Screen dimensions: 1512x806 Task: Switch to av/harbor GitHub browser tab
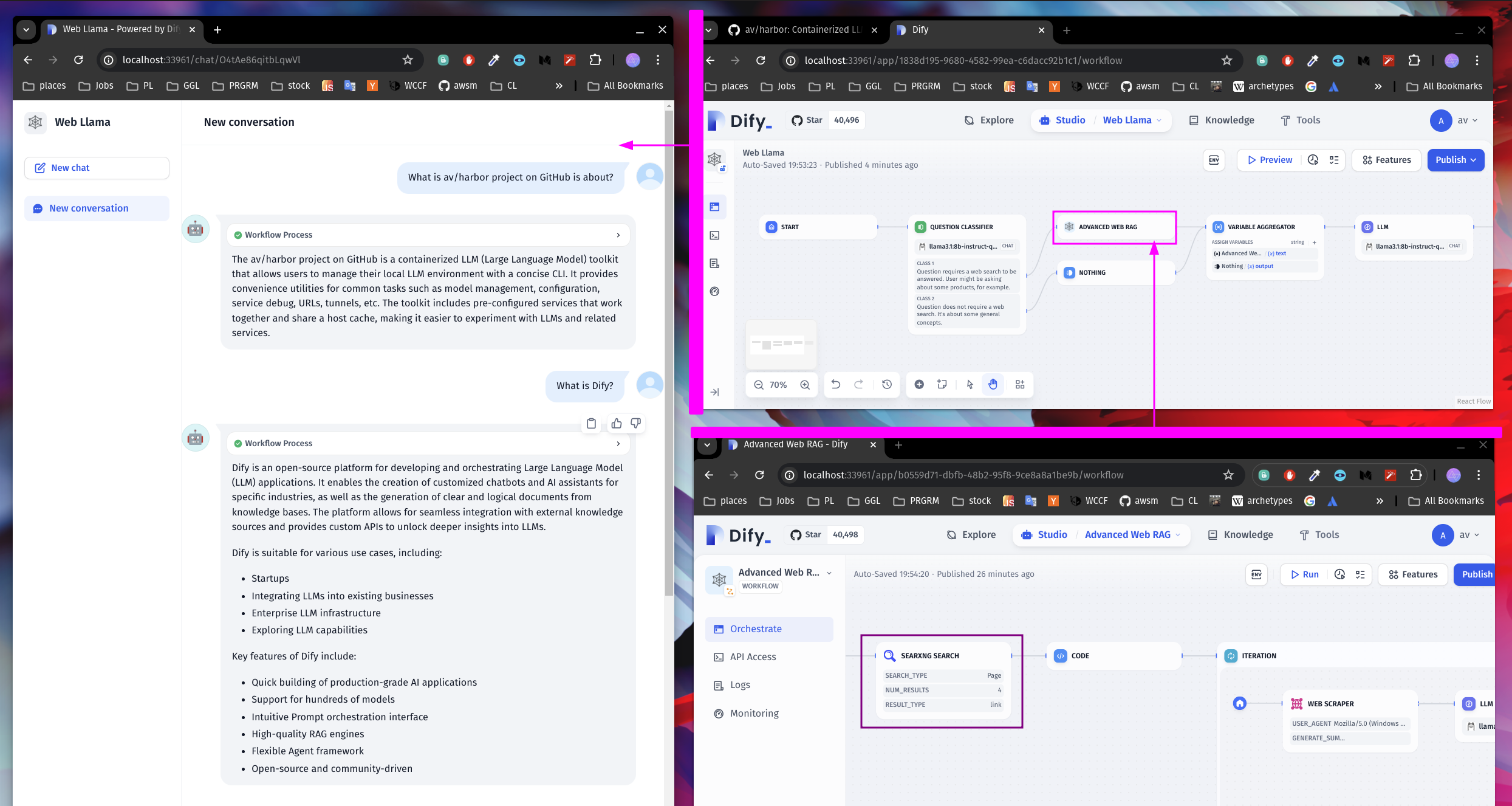796,30
